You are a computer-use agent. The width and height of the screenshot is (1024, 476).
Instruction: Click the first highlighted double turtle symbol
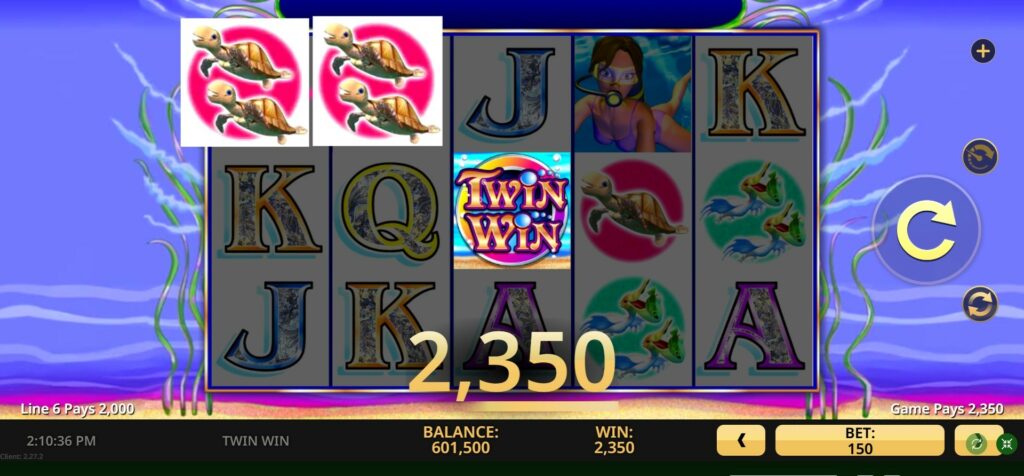point(244,82)
